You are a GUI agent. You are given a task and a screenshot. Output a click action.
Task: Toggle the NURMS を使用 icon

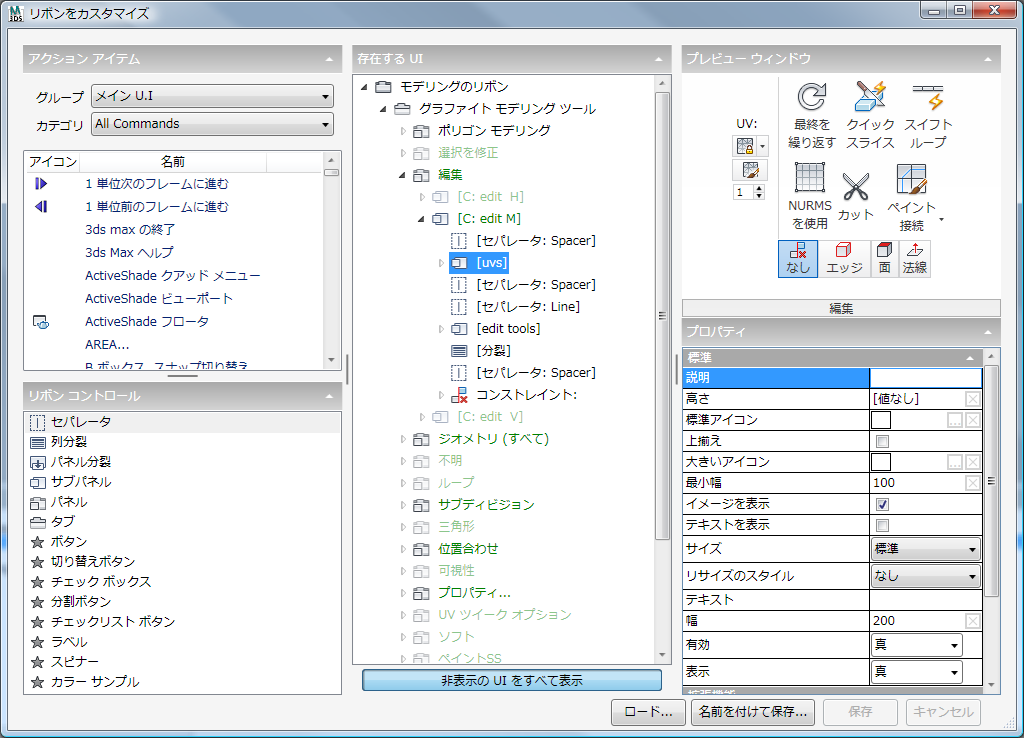[x=810, y=178]
